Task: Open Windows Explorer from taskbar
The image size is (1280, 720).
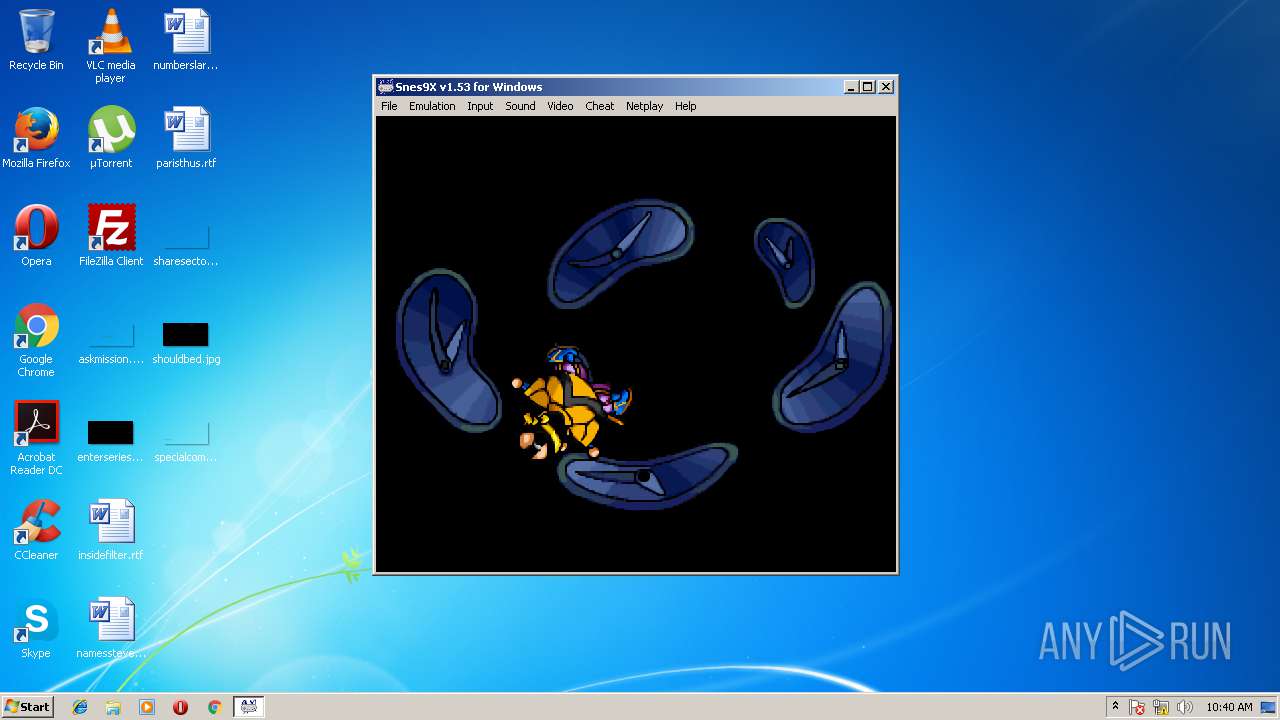Action: point(113,707)
